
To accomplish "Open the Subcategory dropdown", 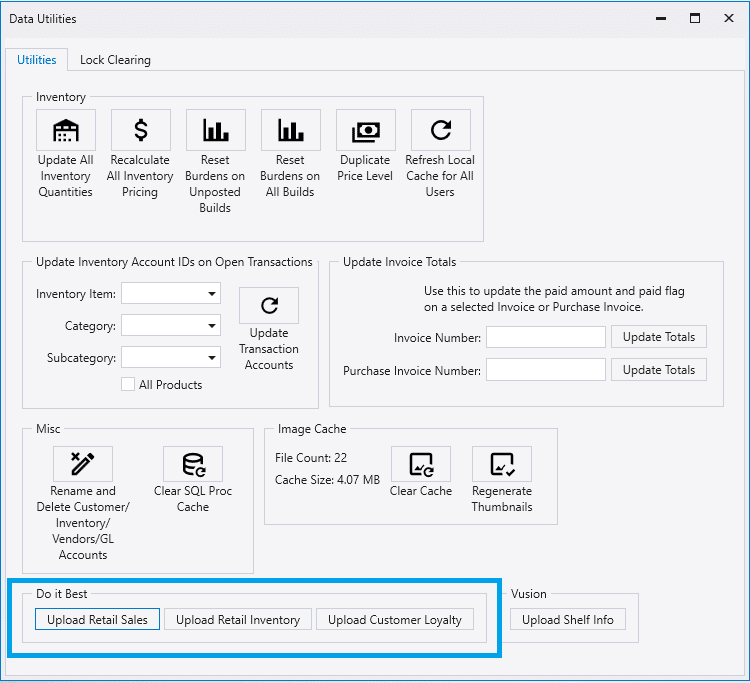I will click(171, 358).
